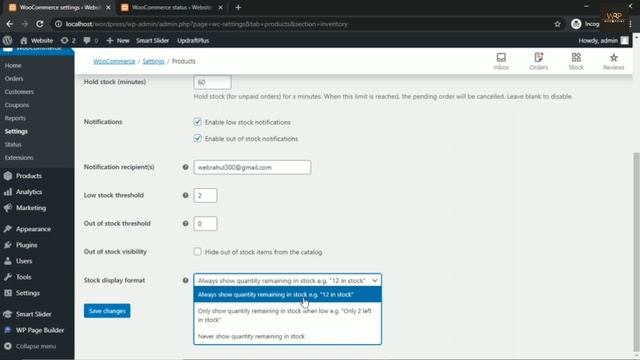Check Hide out of stock items from catalog
The image size is (640, 360).
tap(198, 252)
